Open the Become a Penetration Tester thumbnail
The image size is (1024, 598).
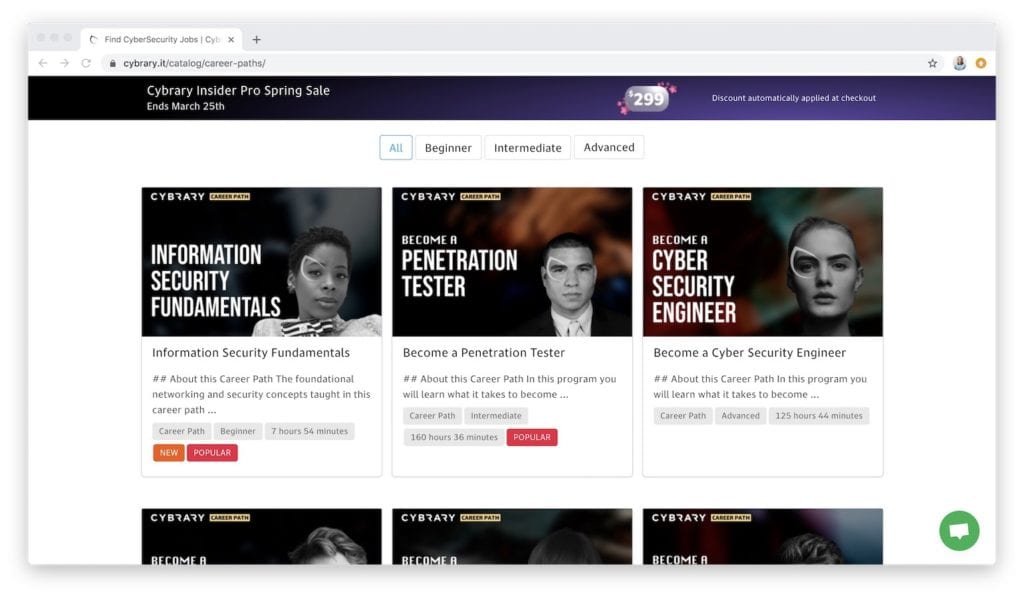coord(512,262)
